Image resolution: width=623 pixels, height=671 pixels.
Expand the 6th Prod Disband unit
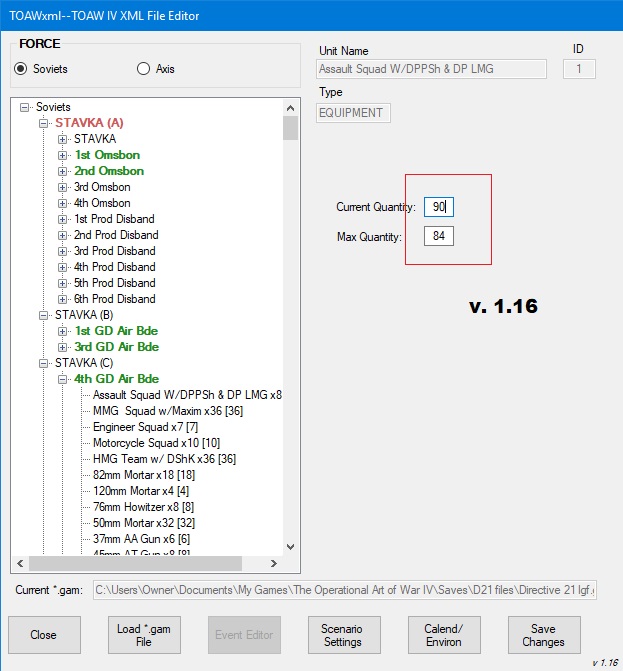62,299
